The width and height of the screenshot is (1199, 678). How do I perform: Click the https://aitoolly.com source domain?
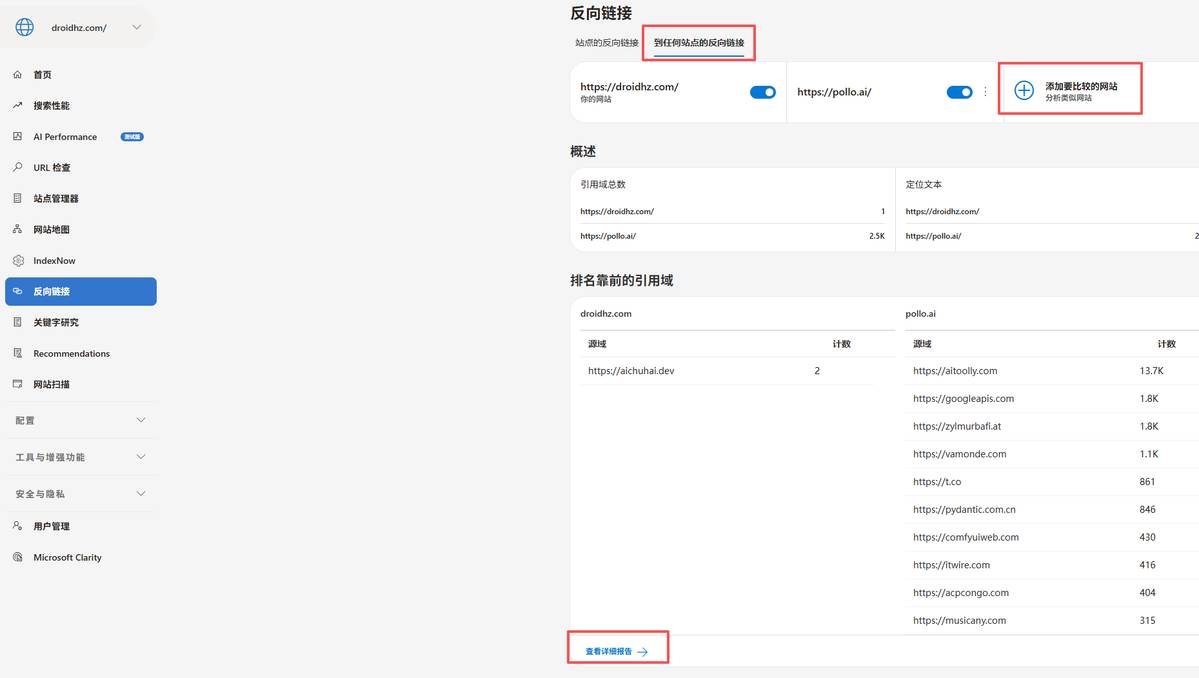955,371
